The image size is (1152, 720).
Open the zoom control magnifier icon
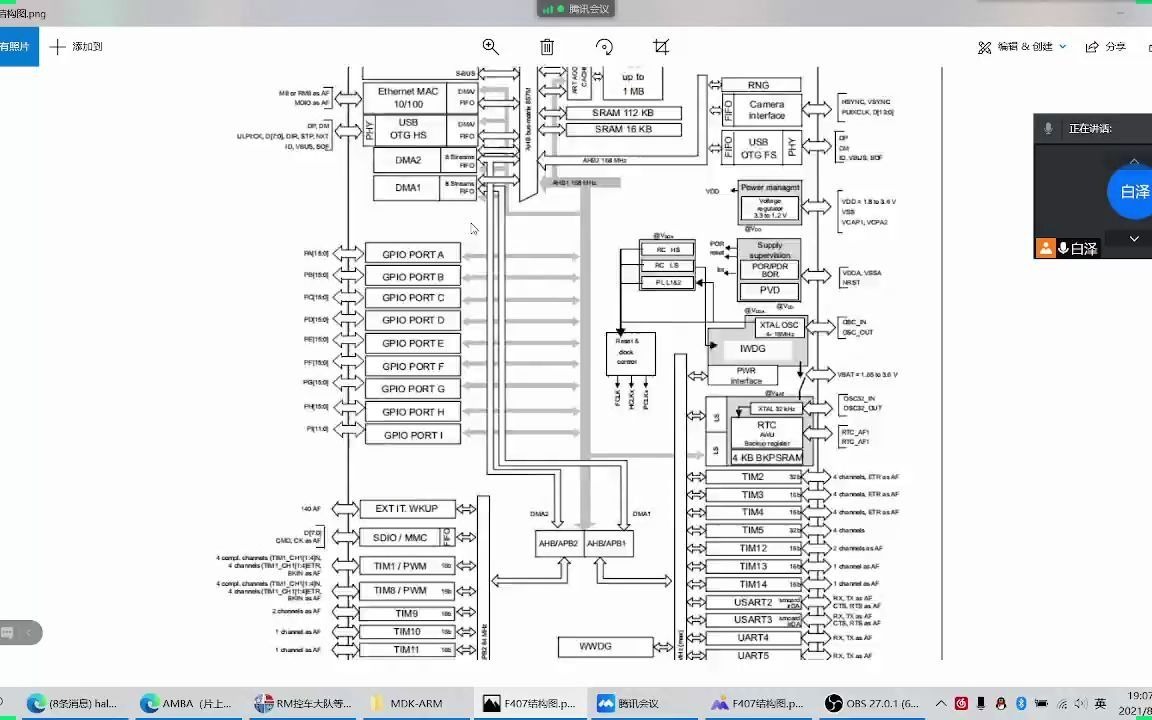tap(490, 46)
